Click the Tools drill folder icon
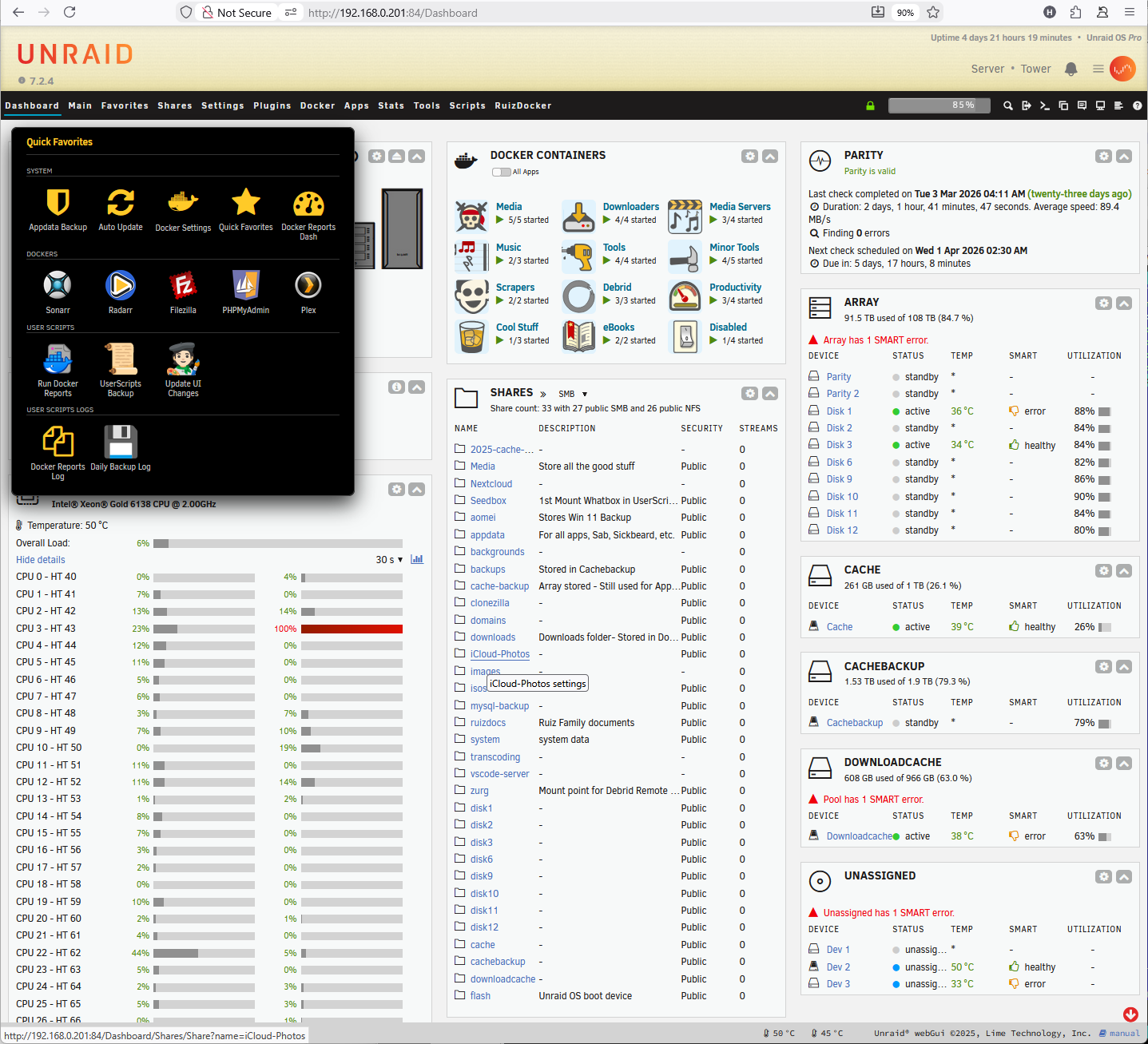 578,256
